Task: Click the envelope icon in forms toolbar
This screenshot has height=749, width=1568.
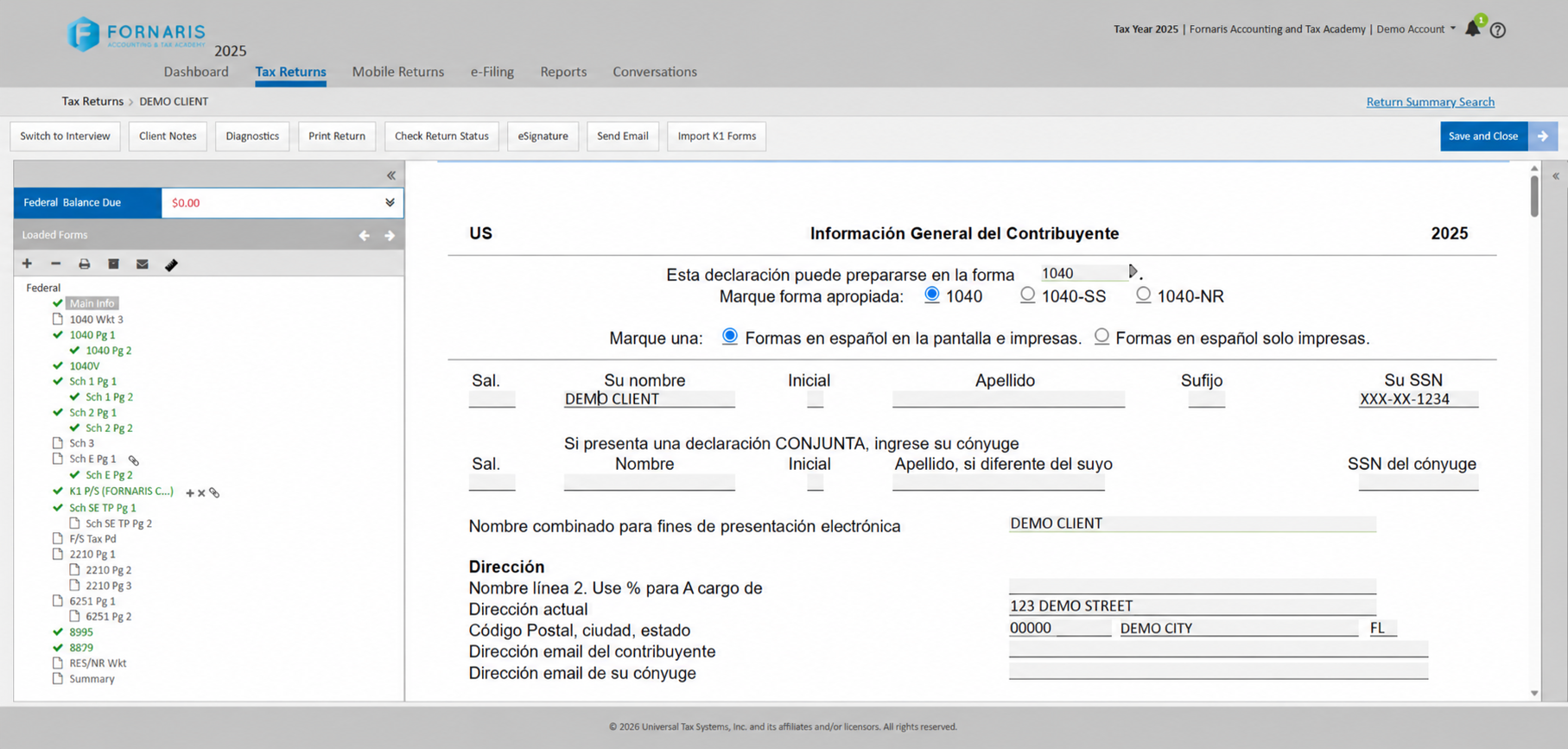Action: click(143, 263)
